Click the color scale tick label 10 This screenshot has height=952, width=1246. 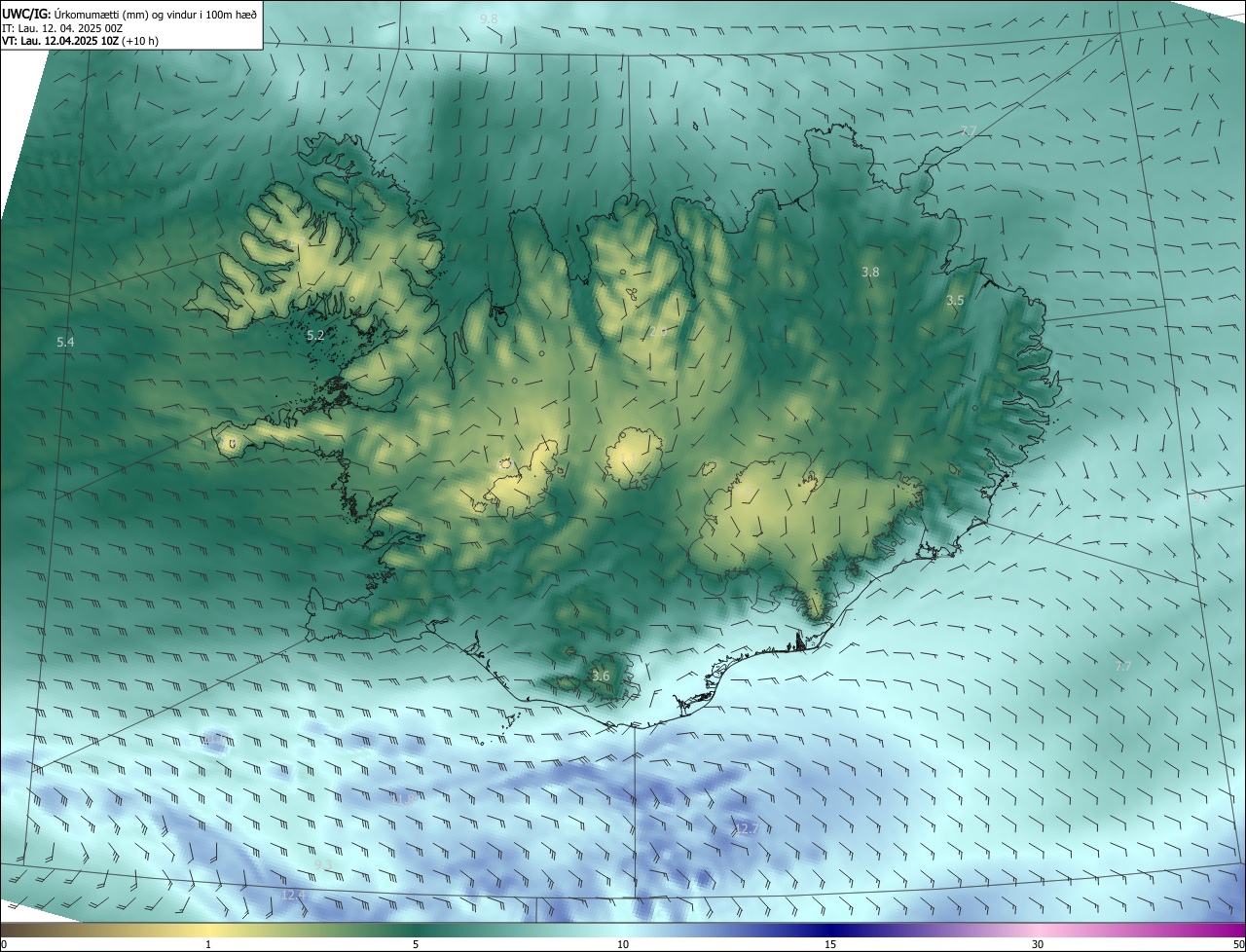coord(623,944)
